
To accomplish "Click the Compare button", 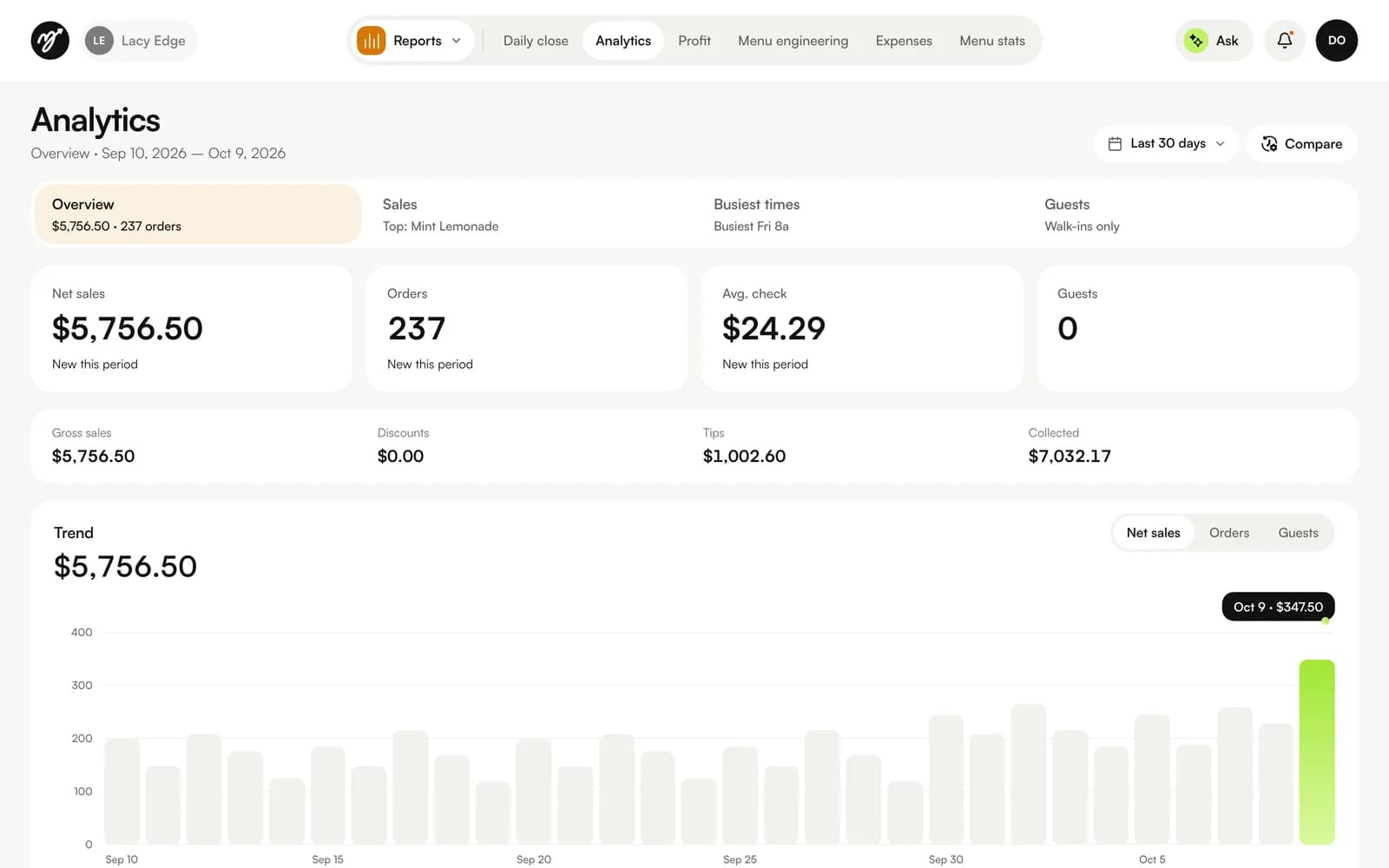I will tap(1301, 144).
